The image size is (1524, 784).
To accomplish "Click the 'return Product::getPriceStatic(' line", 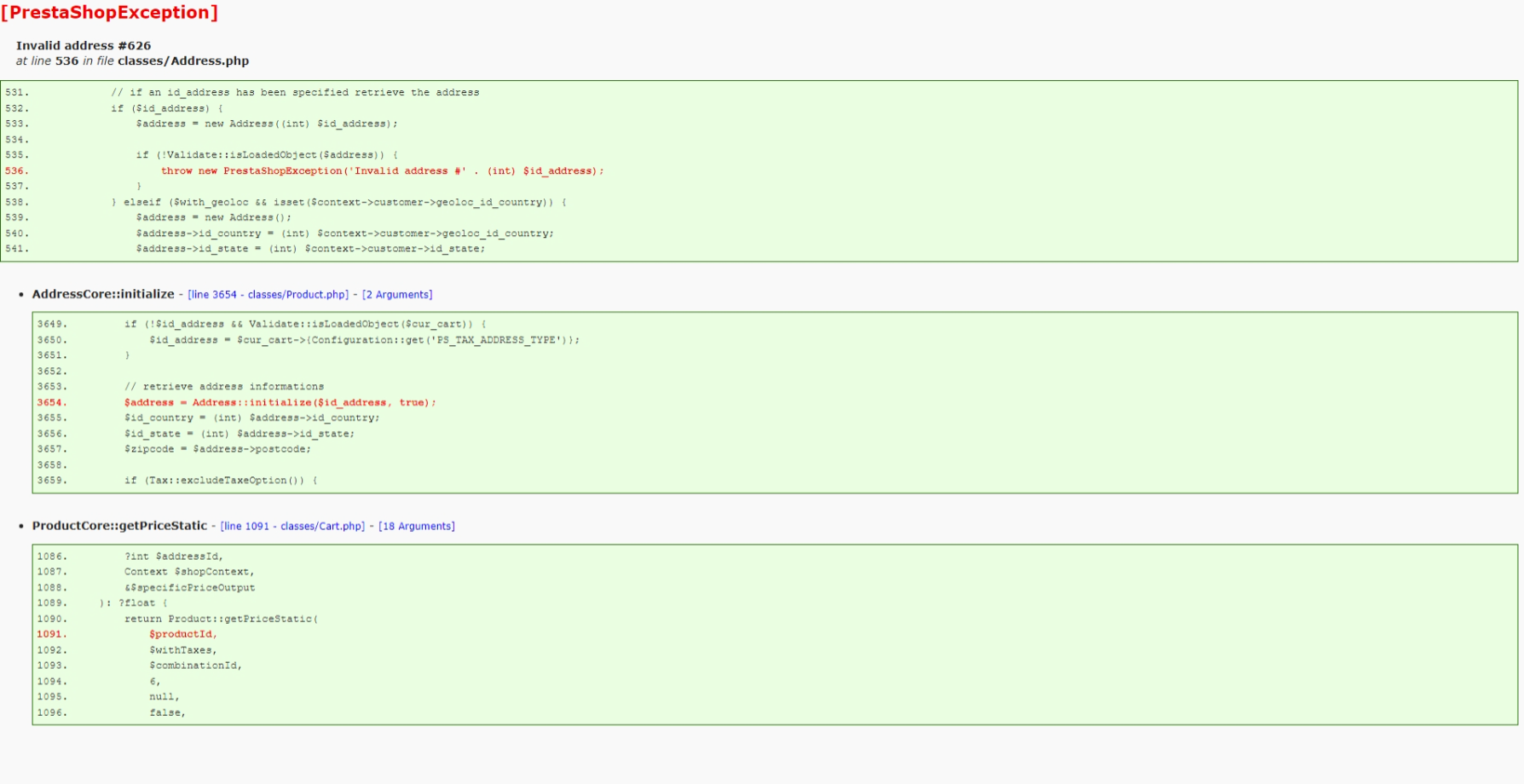I will point(222,620).
